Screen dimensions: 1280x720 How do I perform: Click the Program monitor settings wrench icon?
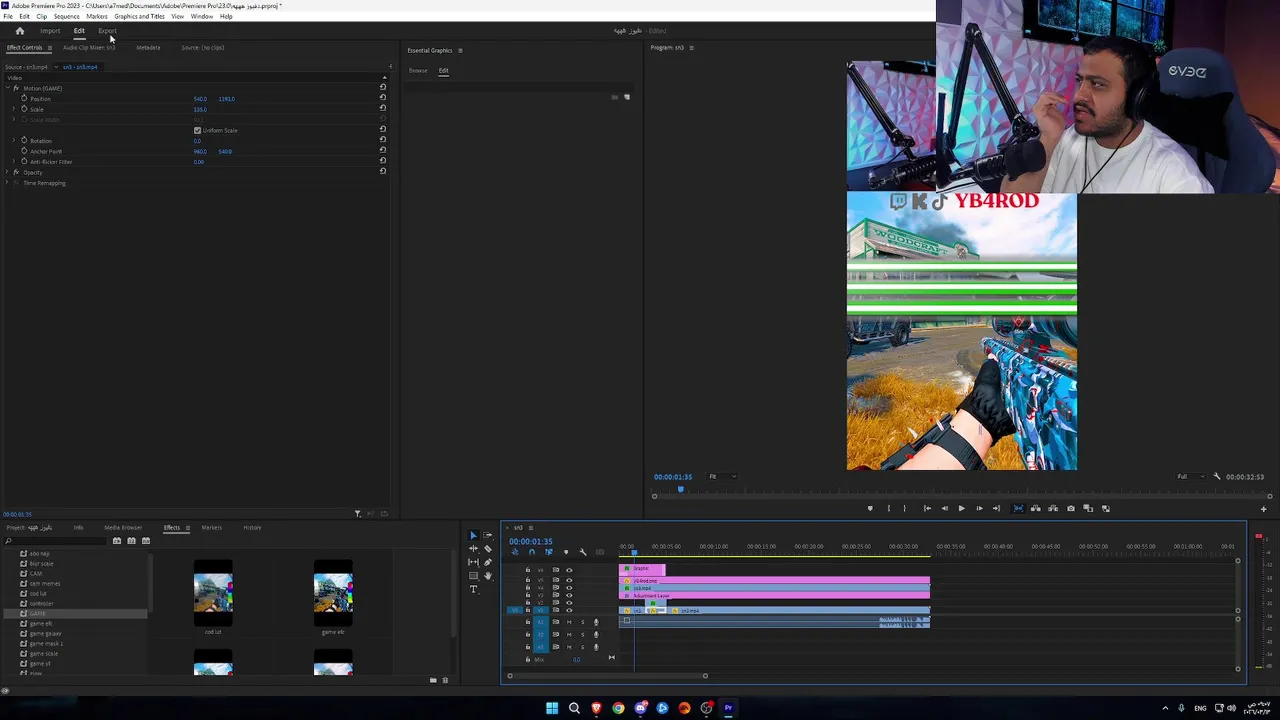pyautogui.click(x=1217, y=477)
